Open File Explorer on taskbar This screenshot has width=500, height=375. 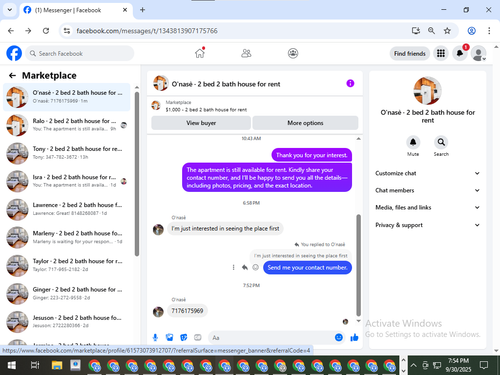tap(57, 366)
